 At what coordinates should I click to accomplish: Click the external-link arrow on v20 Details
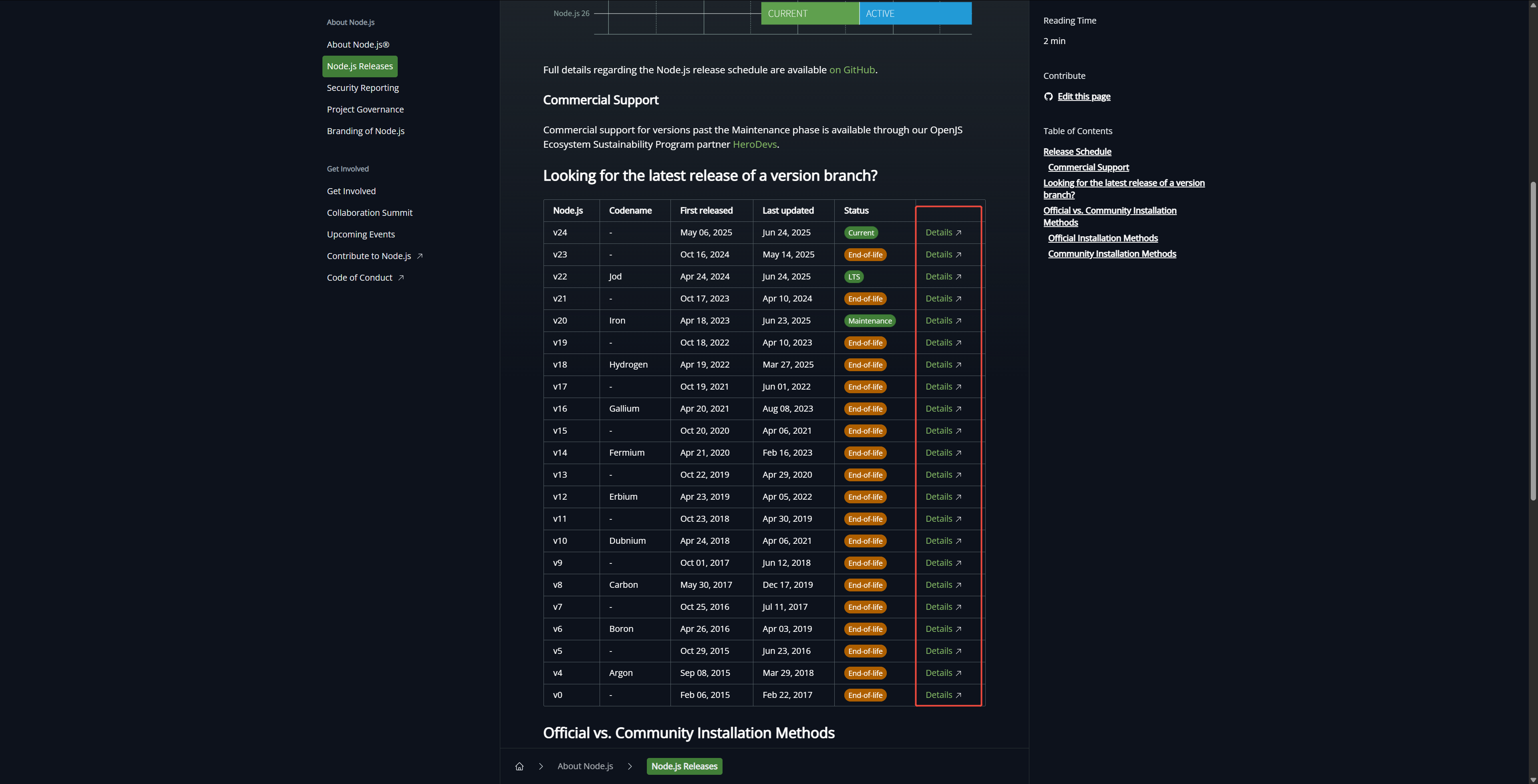coord(958,321)
